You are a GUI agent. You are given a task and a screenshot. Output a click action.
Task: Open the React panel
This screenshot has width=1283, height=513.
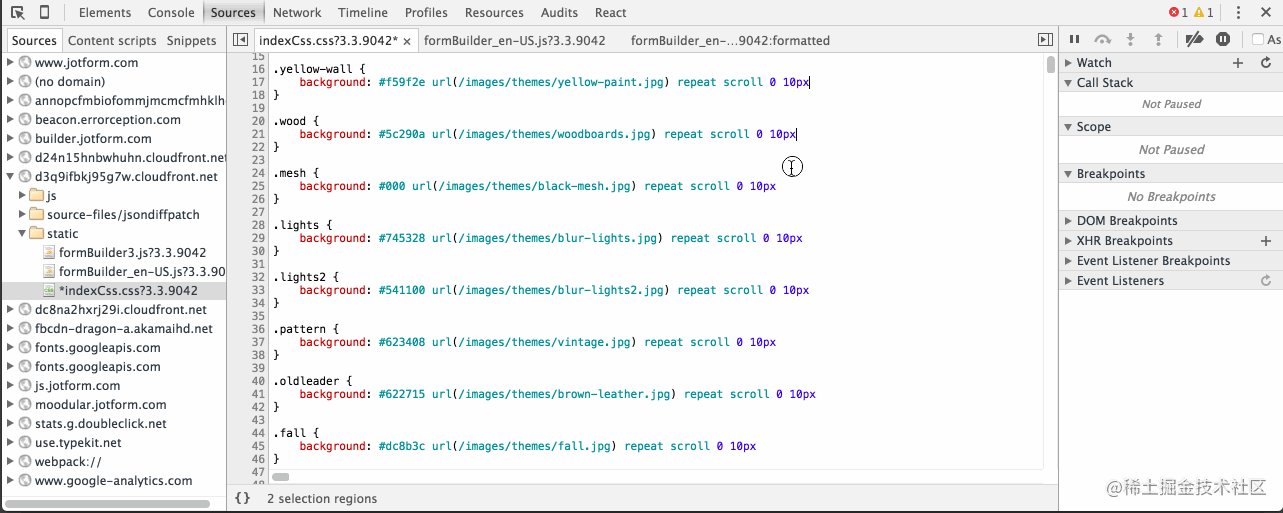(x=611, y=13)
